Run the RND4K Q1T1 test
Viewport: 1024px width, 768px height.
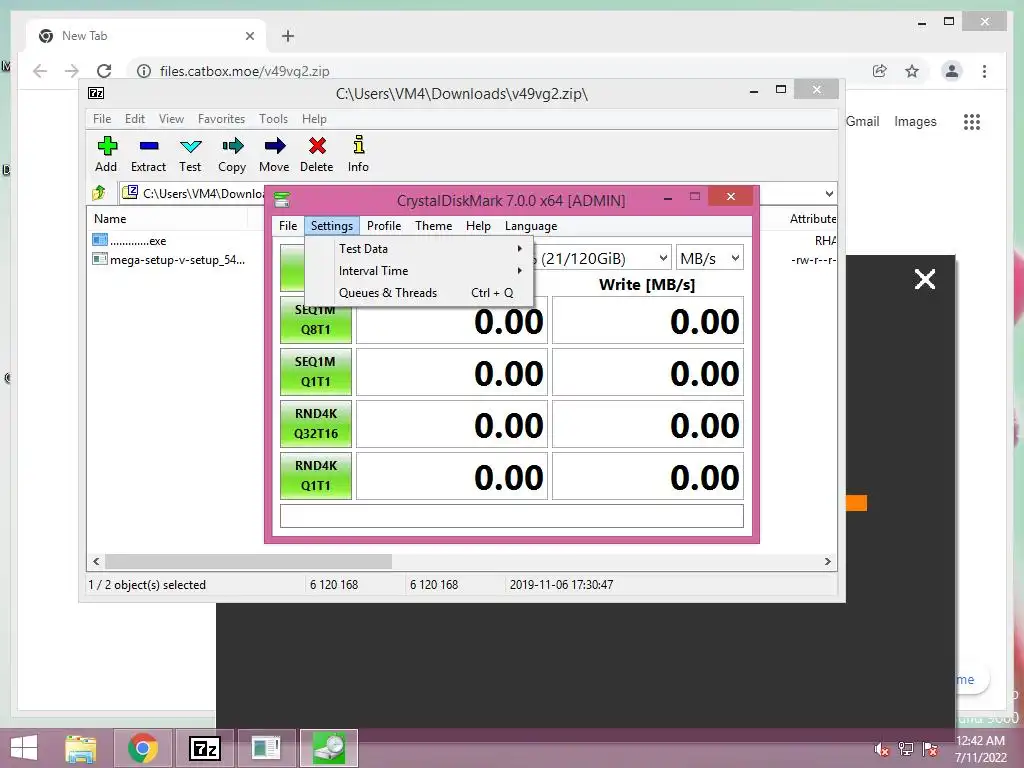click(316, 476)
